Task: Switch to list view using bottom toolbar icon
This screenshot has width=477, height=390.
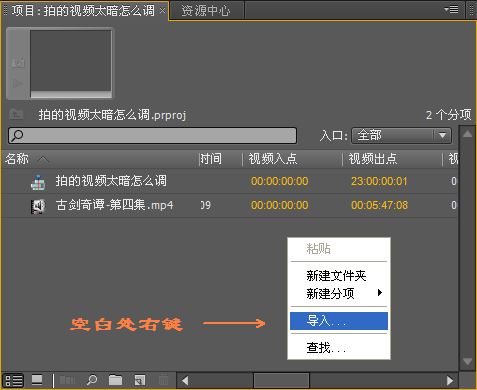Action: click(13, 380)
